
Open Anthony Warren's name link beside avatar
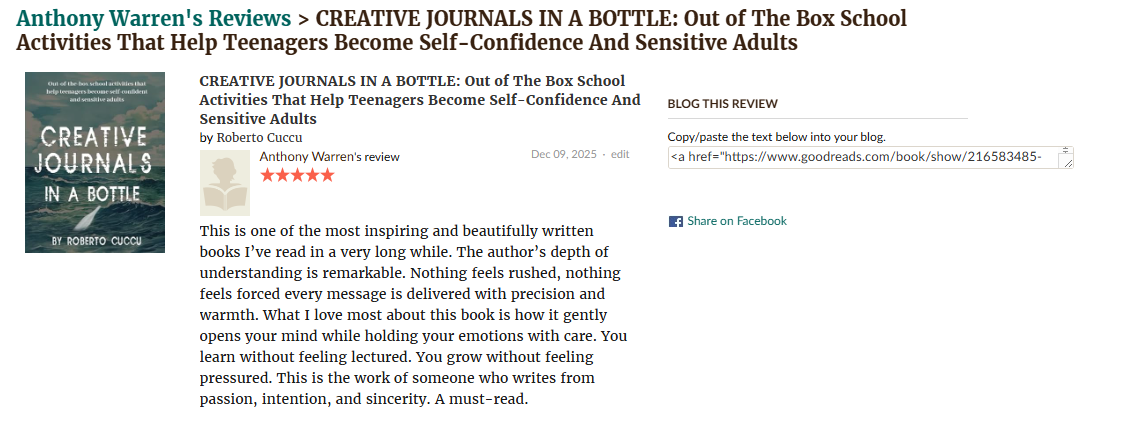click(x=308, y=156)
